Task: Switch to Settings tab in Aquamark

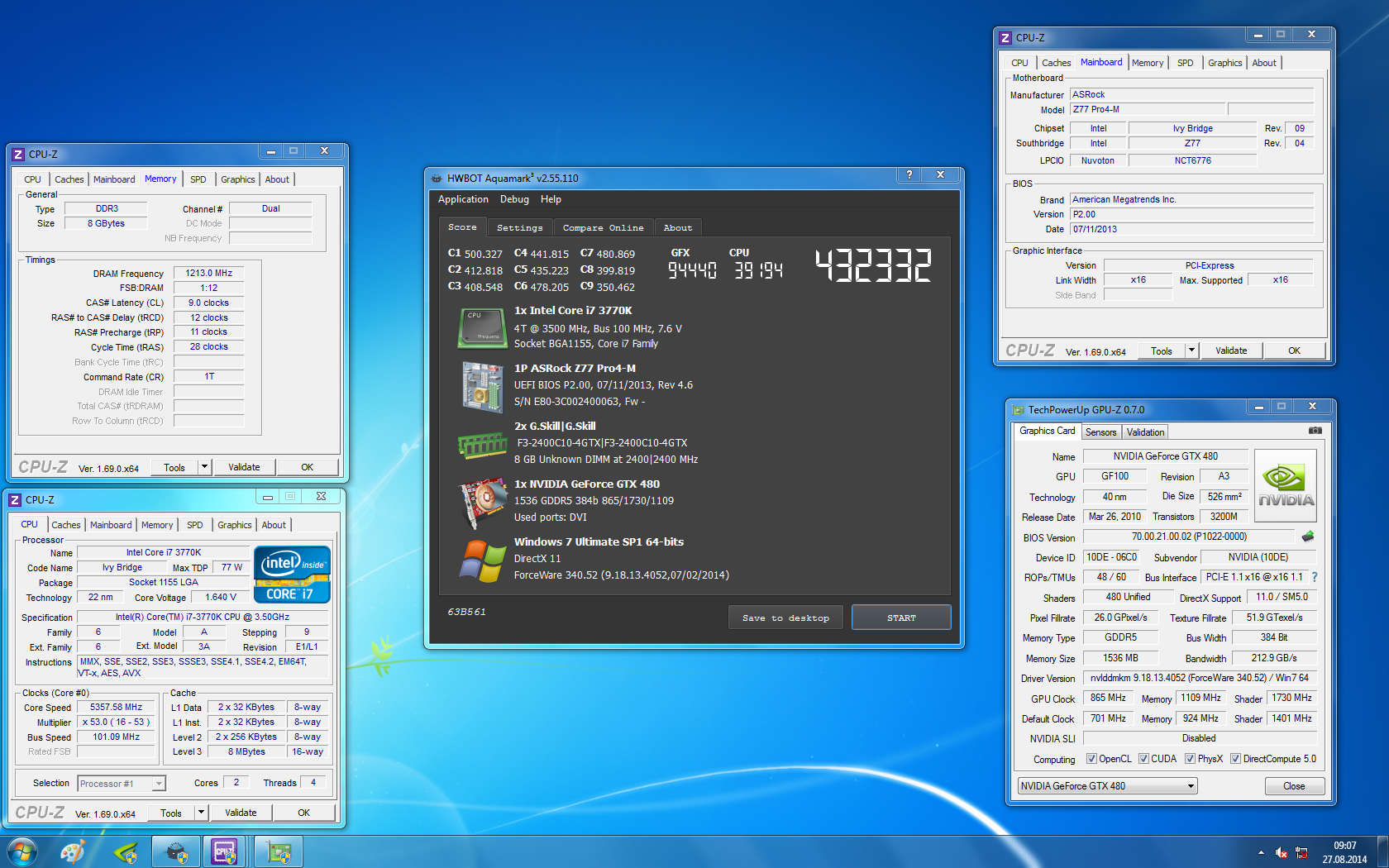Action: pos(520,227)
